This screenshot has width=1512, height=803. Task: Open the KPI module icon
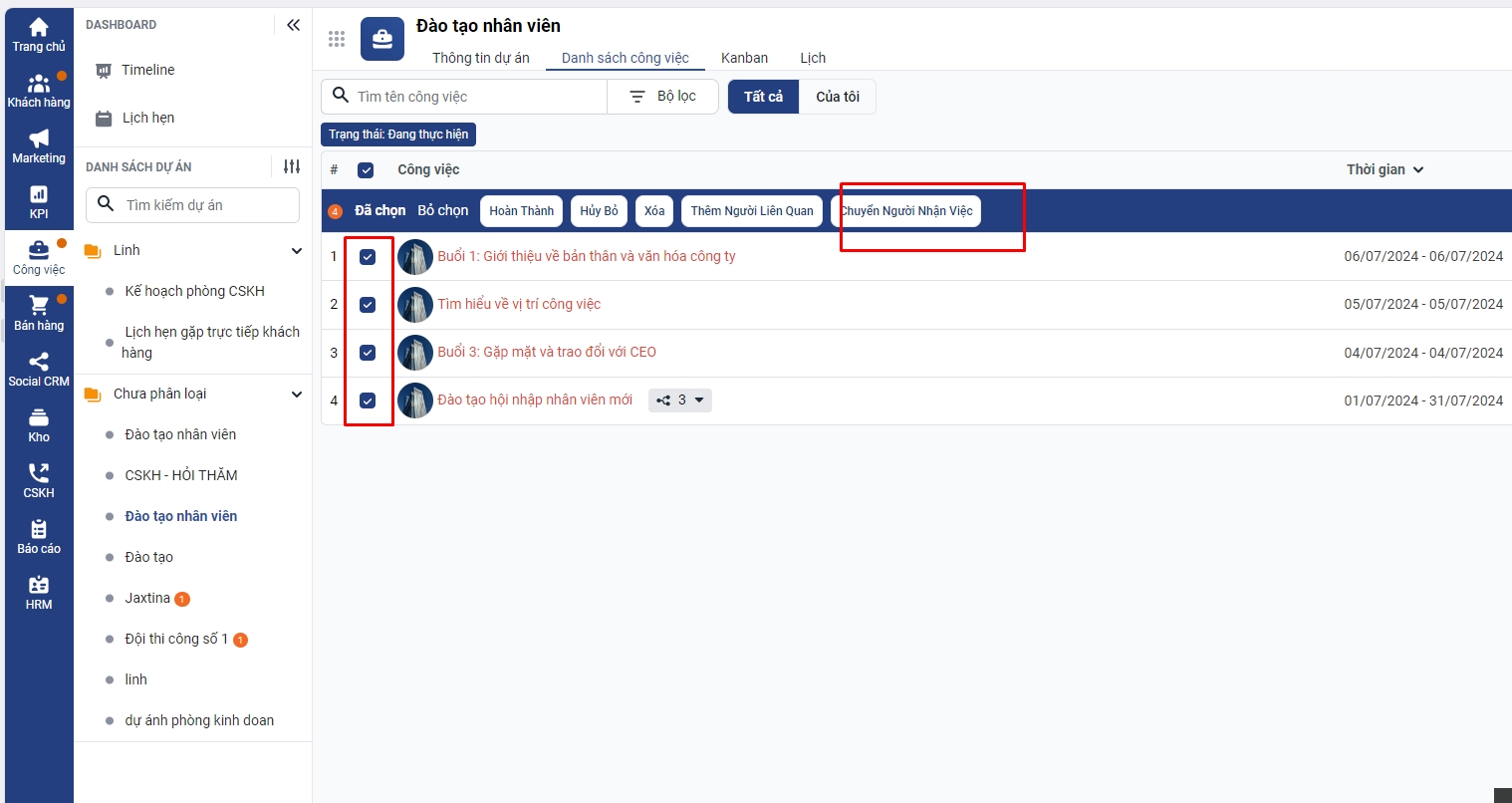pyautogui.click(x=39, y=195)
